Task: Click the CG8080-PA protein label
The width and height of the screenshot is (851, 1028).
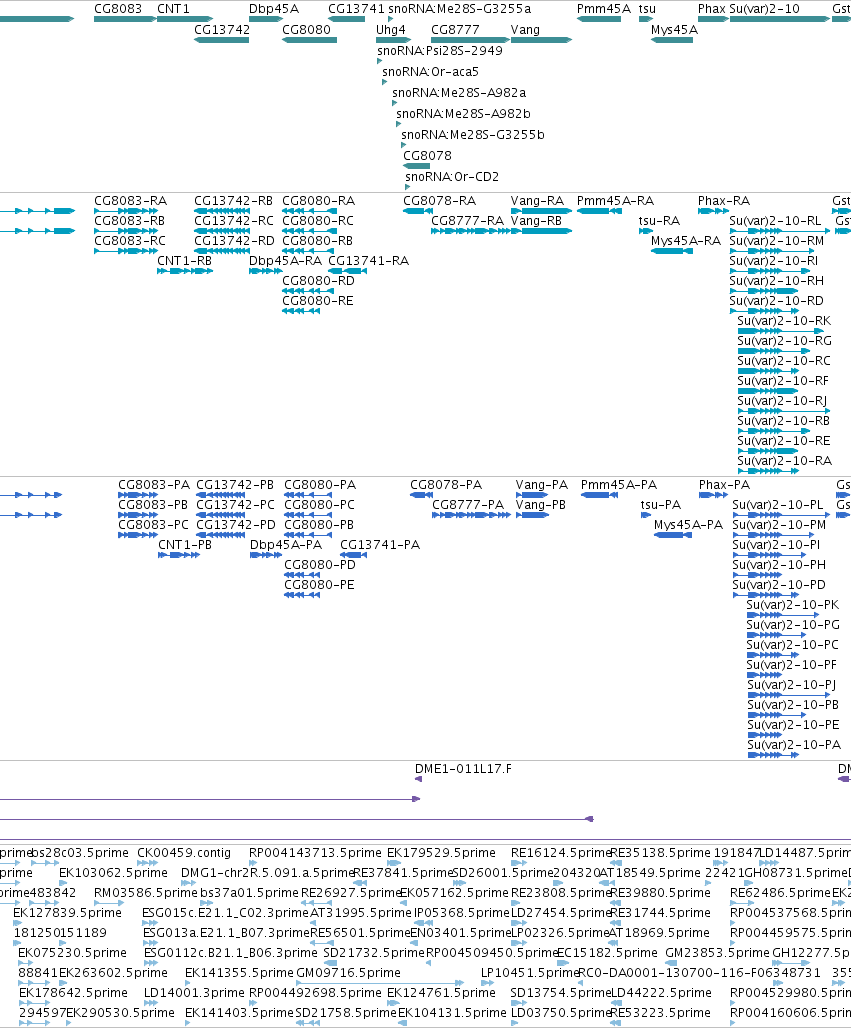Action: click(x=320, y=485)
